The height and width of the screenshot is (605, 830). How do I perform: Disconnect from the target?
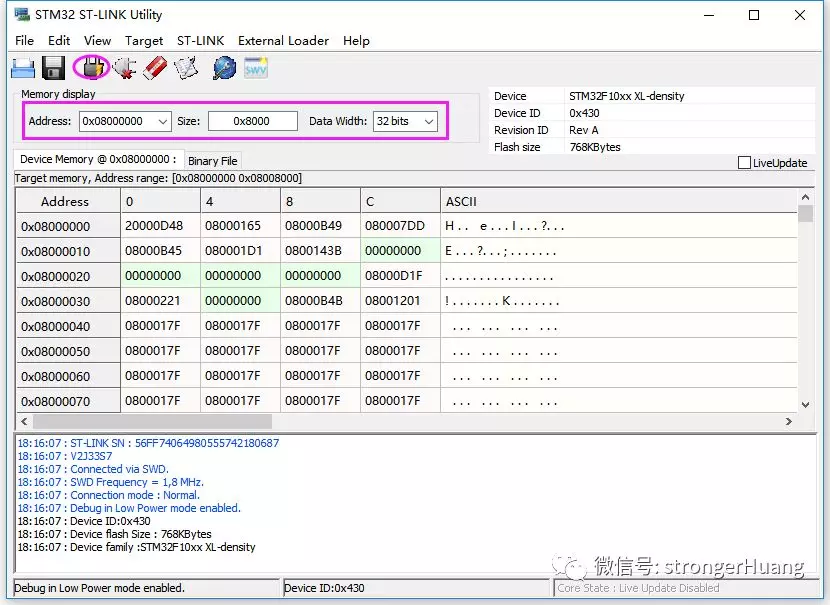122,66
